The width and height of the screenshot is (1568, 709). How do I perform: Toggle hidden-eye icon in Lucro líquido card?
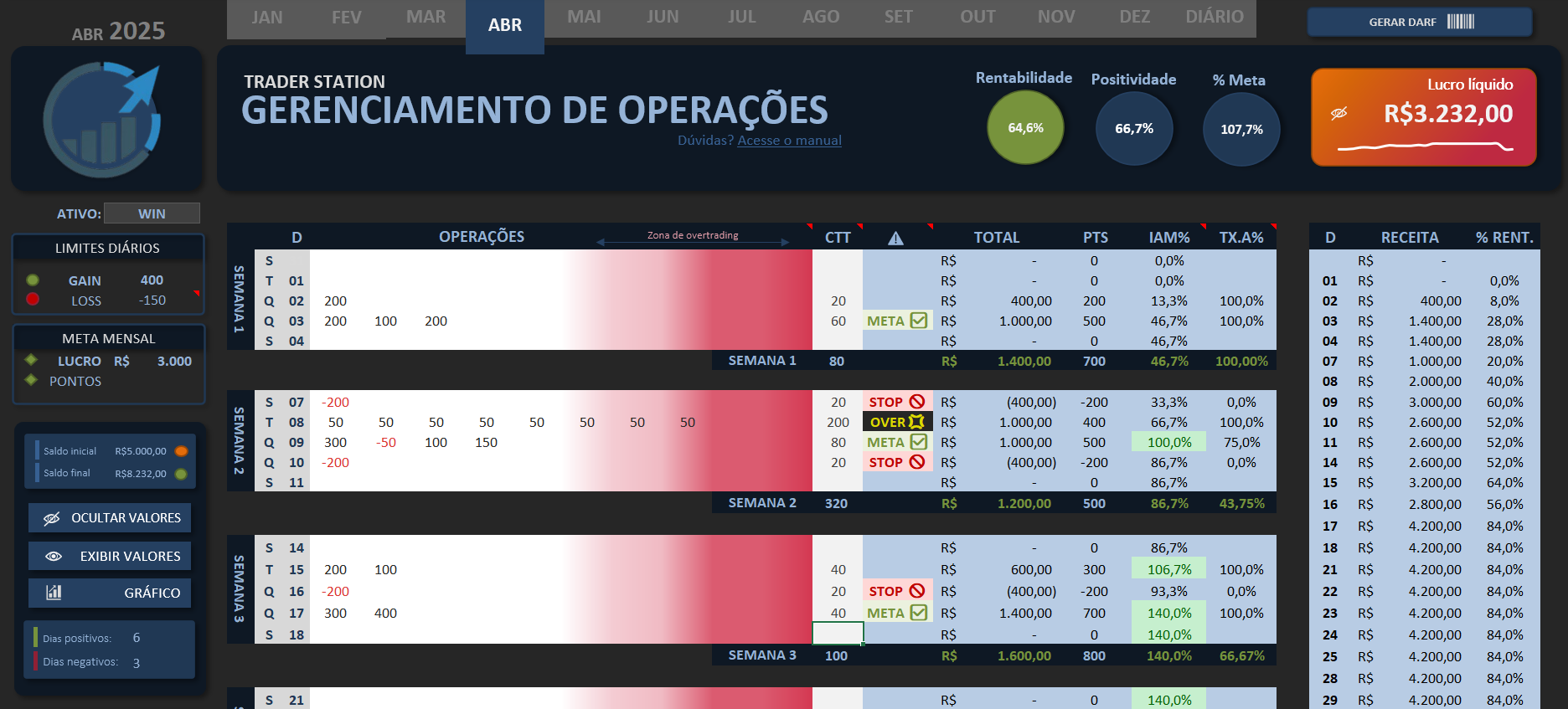pyautogui.click(x=1339, y=113)
